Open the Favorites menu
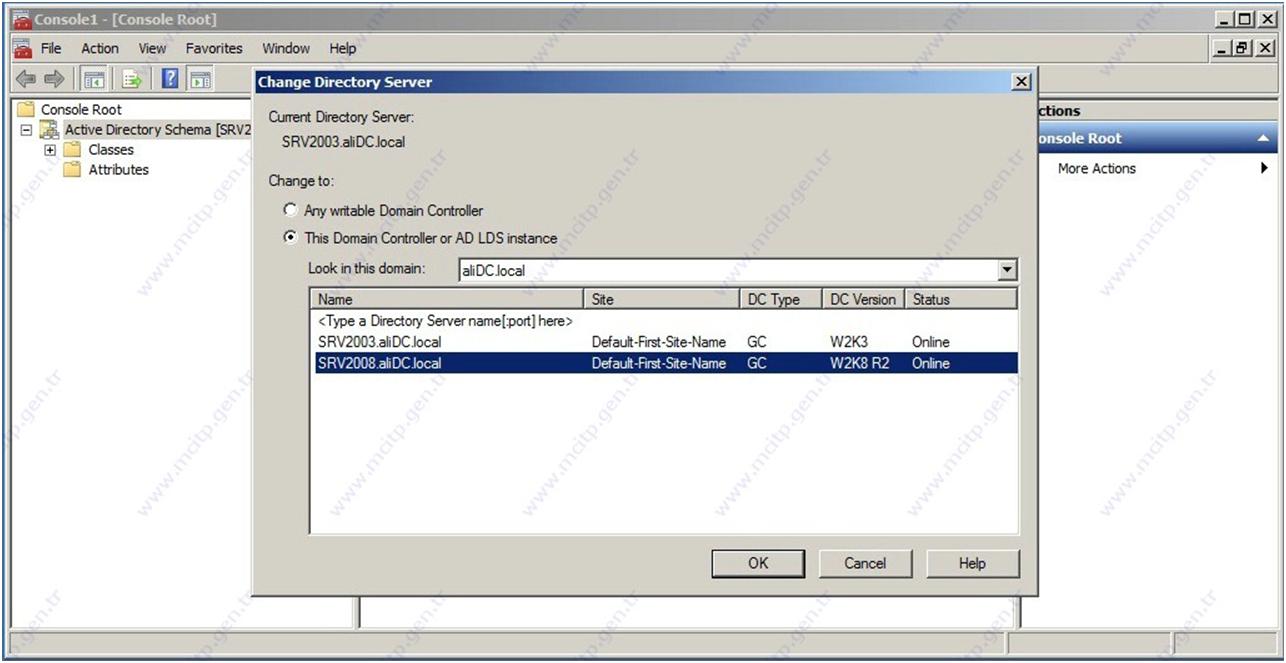Viewport: 1286px width, 663px height. (214, 48)
